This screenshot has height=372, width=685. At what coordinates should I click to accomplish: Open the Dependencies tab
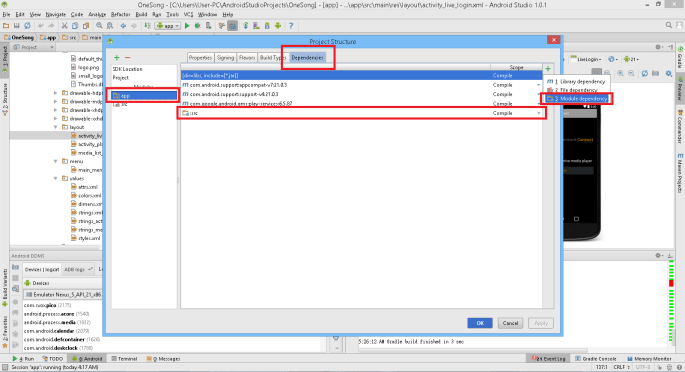click(x=307, y=58)
